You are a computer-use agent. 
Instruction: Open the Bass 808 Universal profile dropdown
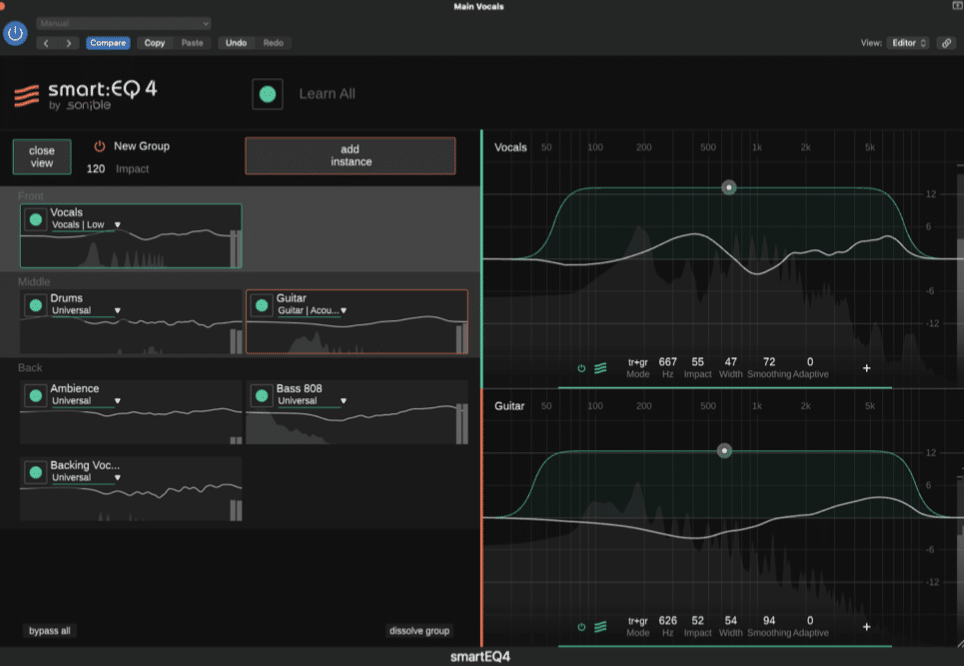(x=312, y=401)
